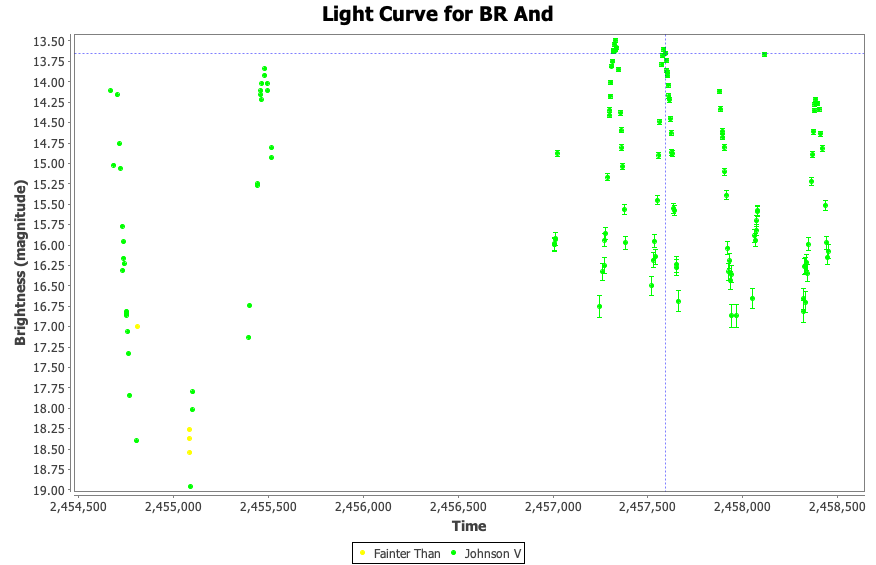The height and width of the screenshot is (565, 876).
Task: Click the 15.00 tick label on brightness axis
Action: (49, 164)
